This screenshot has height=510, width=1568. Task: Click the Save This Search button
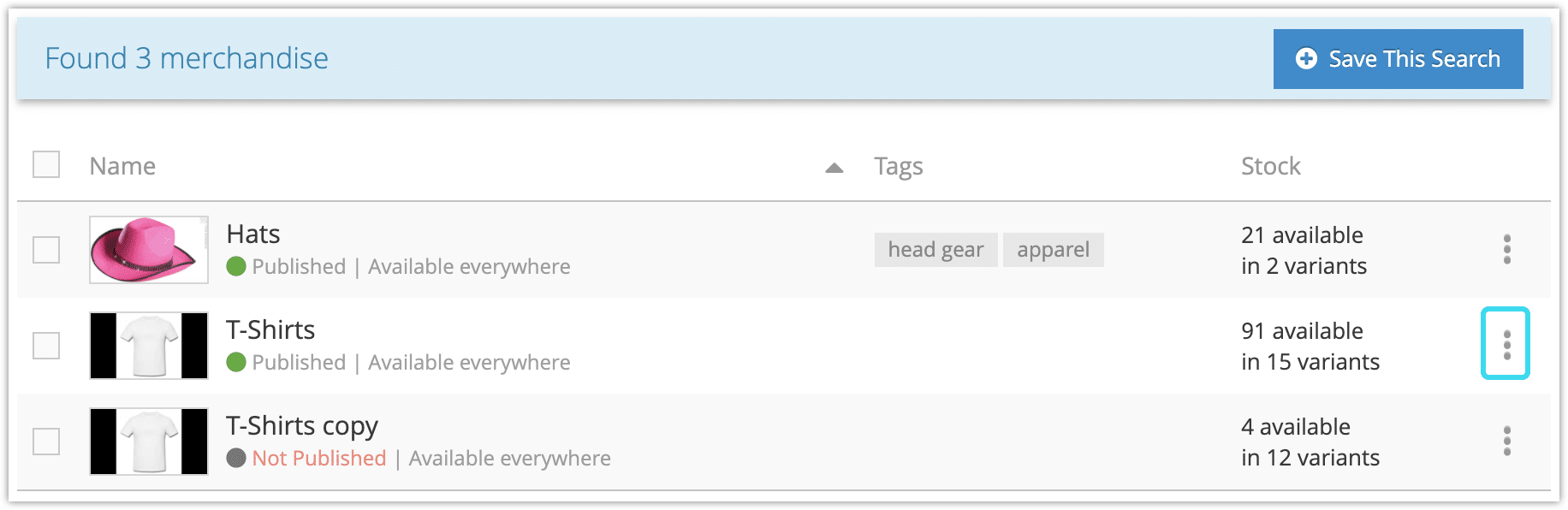[x=1398, y=59]
